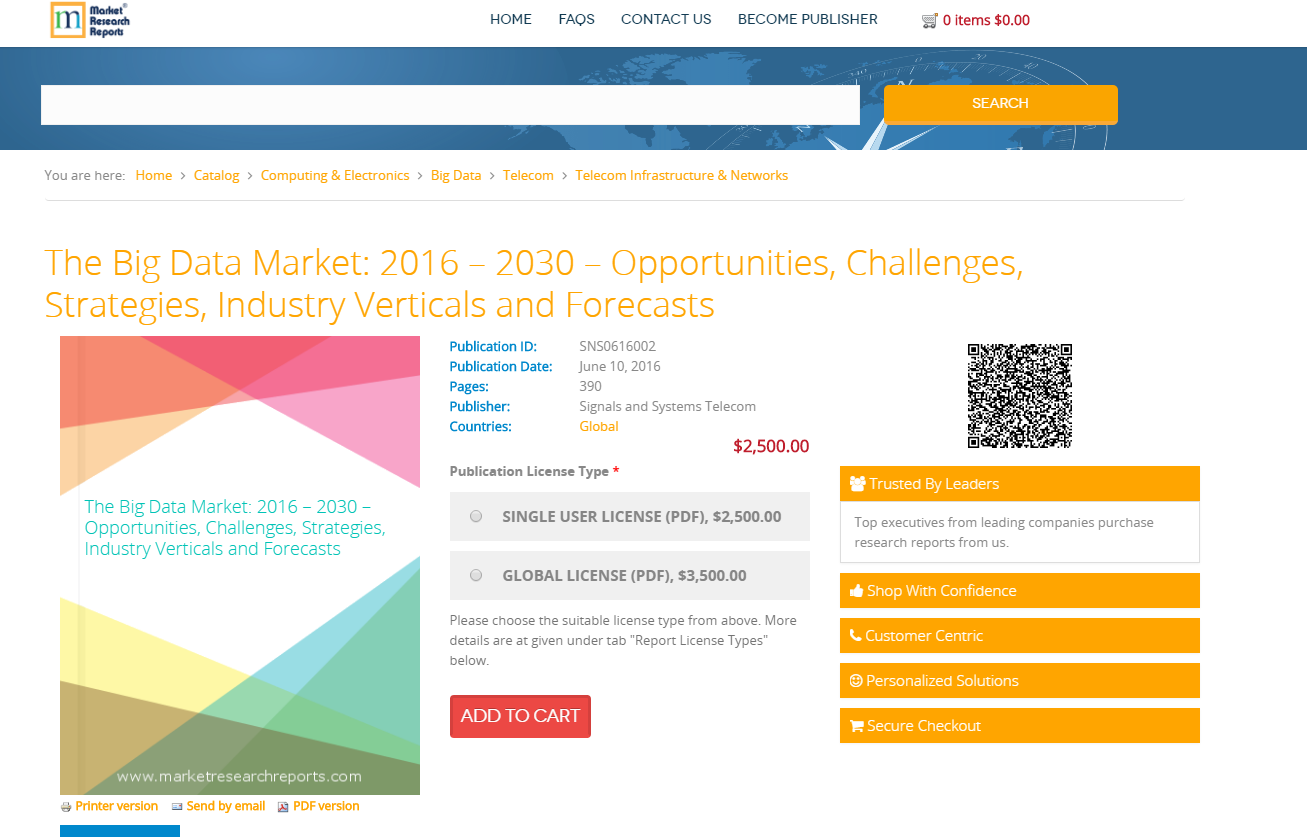Open the shopping cart icon
The width and height of the screenshot is (1307, 837).
pos(929,20)
